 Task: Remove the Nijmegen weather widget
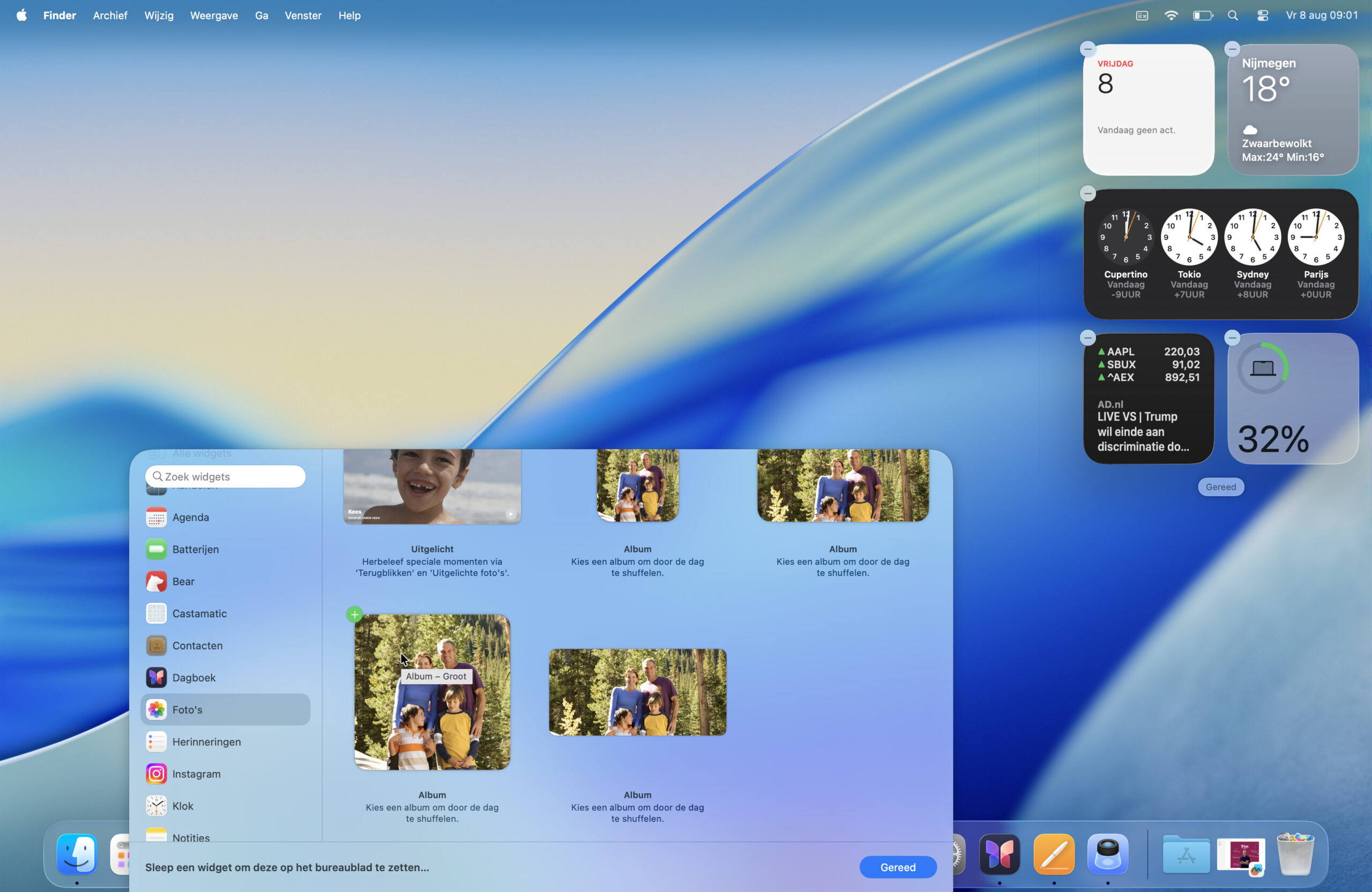coord(1232,49)
